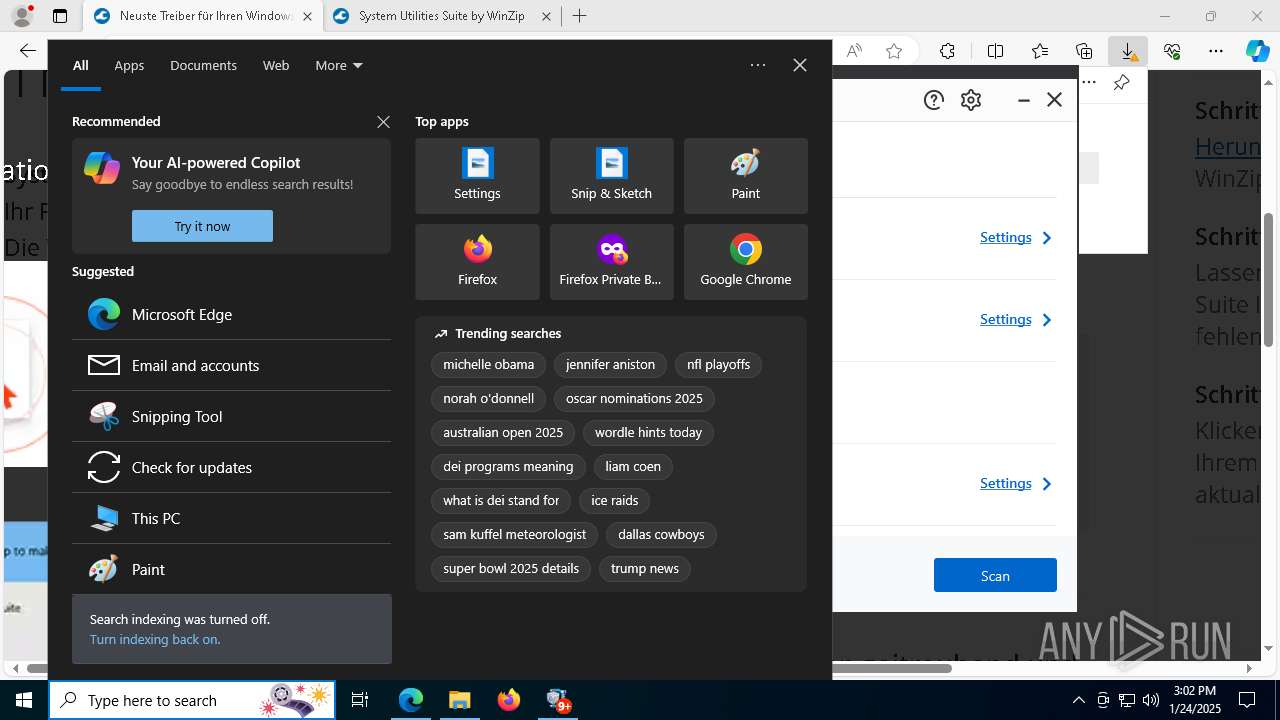Open the Edge tab actions menu icon
This screenshot has width=1280, height=720.
60,16
